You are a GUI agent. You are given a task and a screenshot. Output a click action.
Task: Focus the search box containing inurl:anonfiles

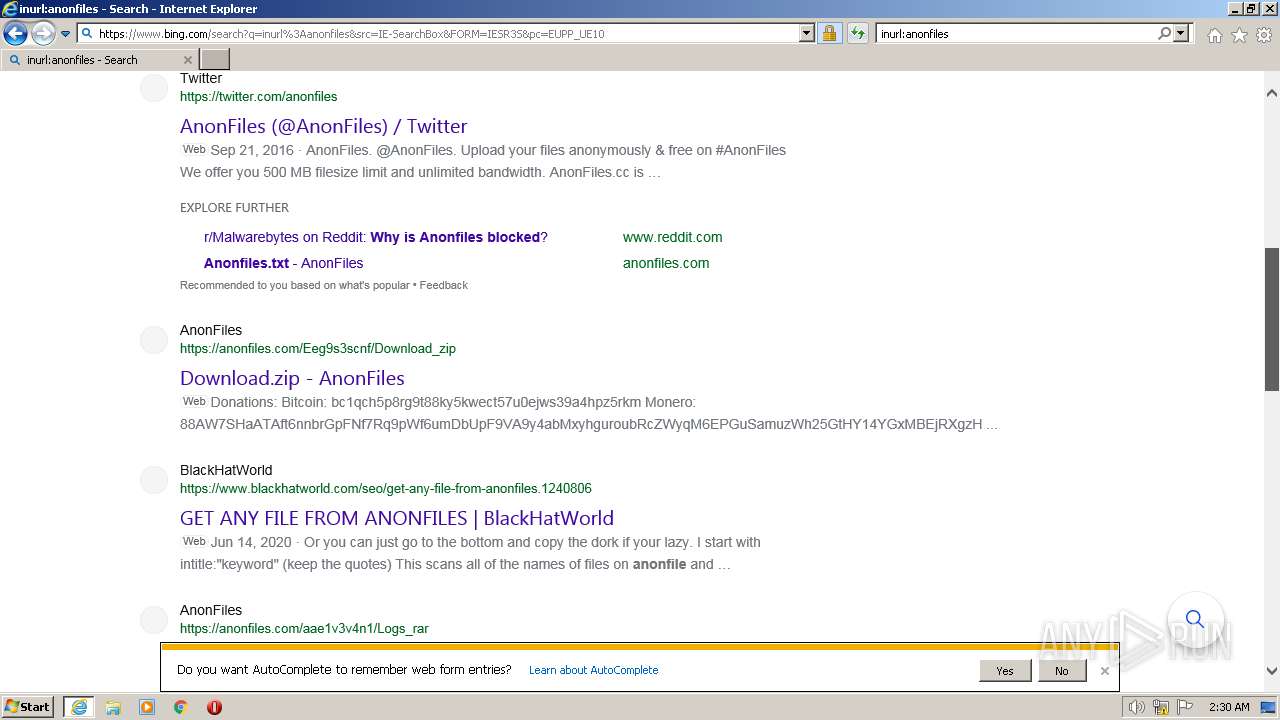pyautogui.click(x=1015, y=34)
